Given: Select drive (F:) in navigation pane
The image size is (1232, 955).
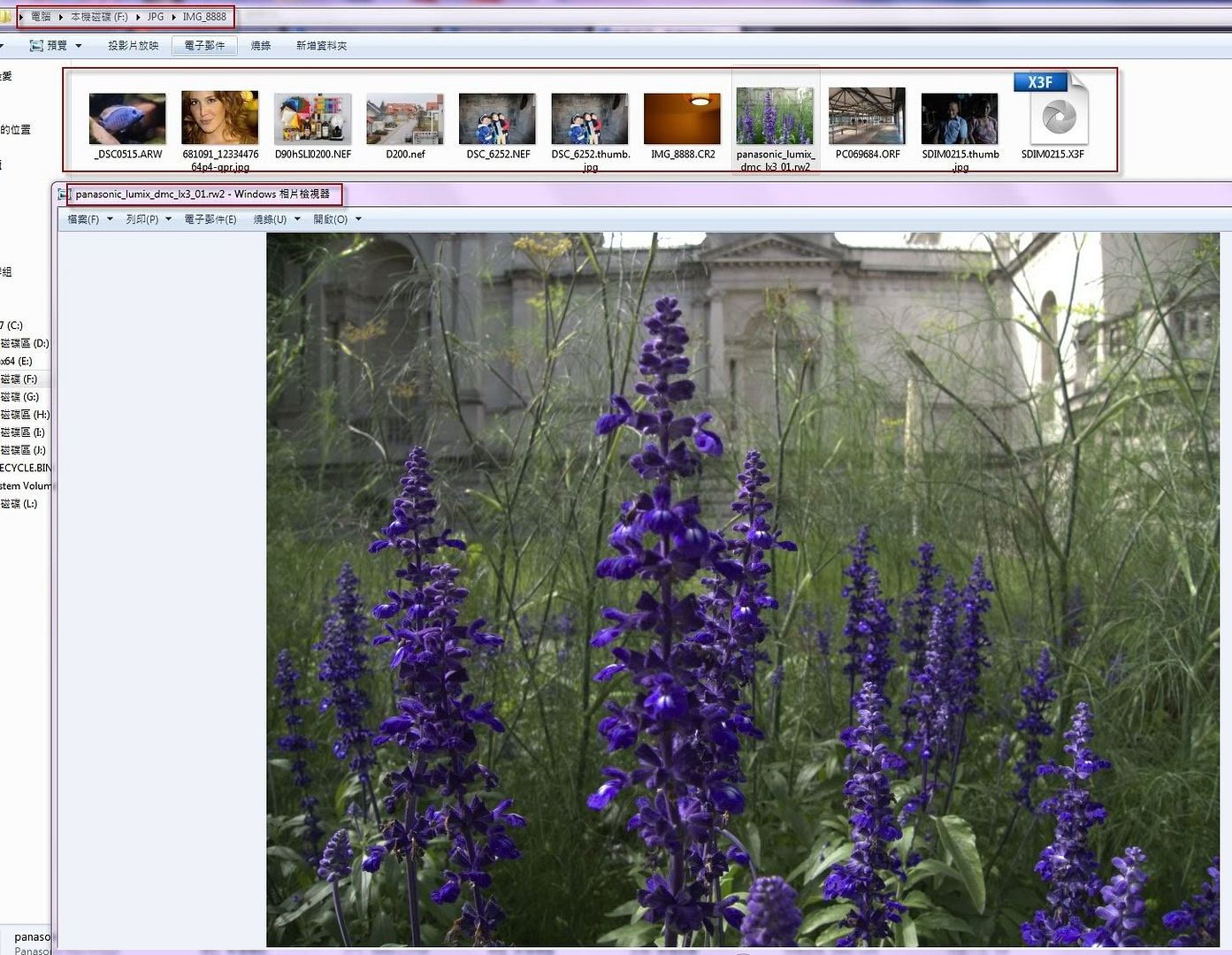Looking at the screenshot, I should [x=19, y=379].
